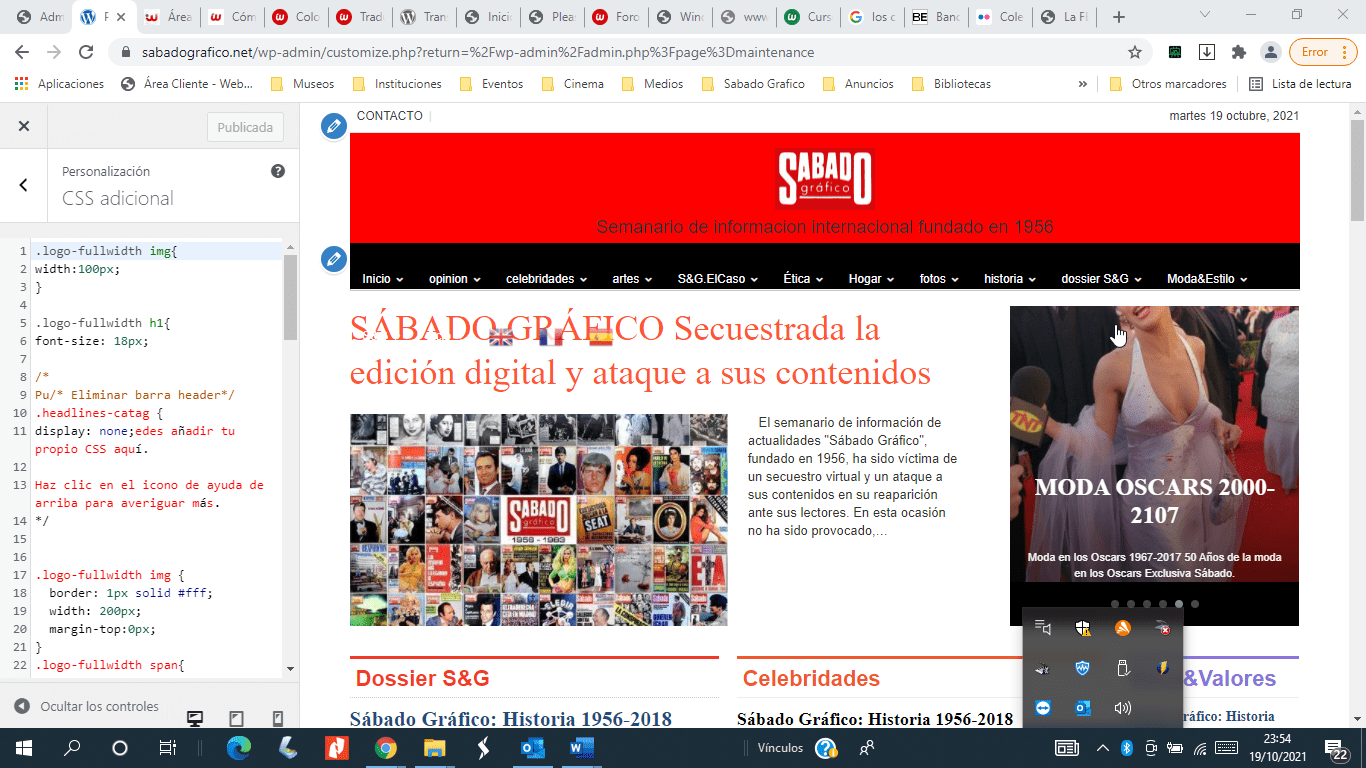
Task: Open File Explorer from the taskbar
Action: tap(434, 748)
